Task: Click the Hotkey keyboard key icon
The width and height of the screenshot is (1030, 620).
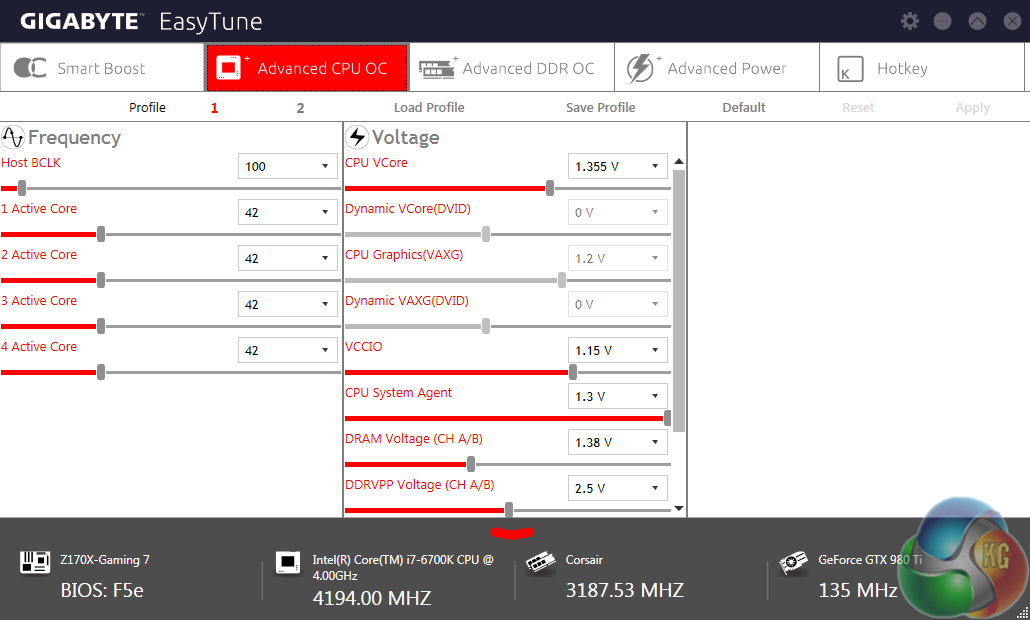Action: coord(850,69)
